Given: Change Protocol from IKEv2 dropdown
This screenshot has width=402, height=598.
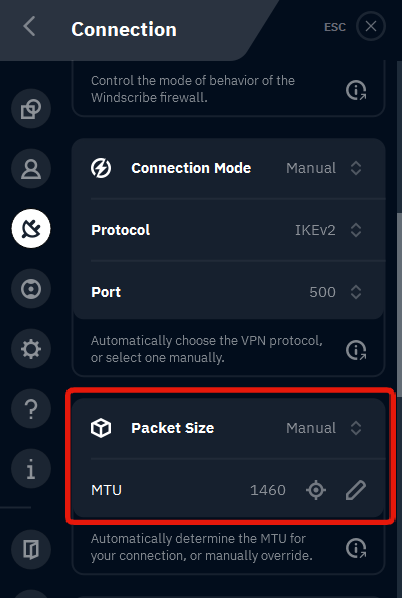Looking at the screenshot, I should (328, 230).
